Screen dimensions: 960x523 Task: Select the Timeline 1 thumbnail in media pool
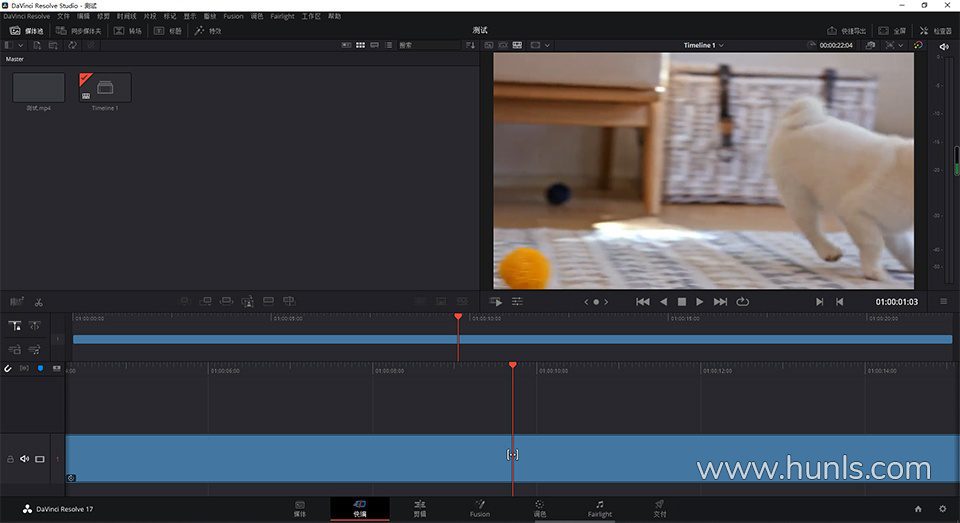point(105,88)
